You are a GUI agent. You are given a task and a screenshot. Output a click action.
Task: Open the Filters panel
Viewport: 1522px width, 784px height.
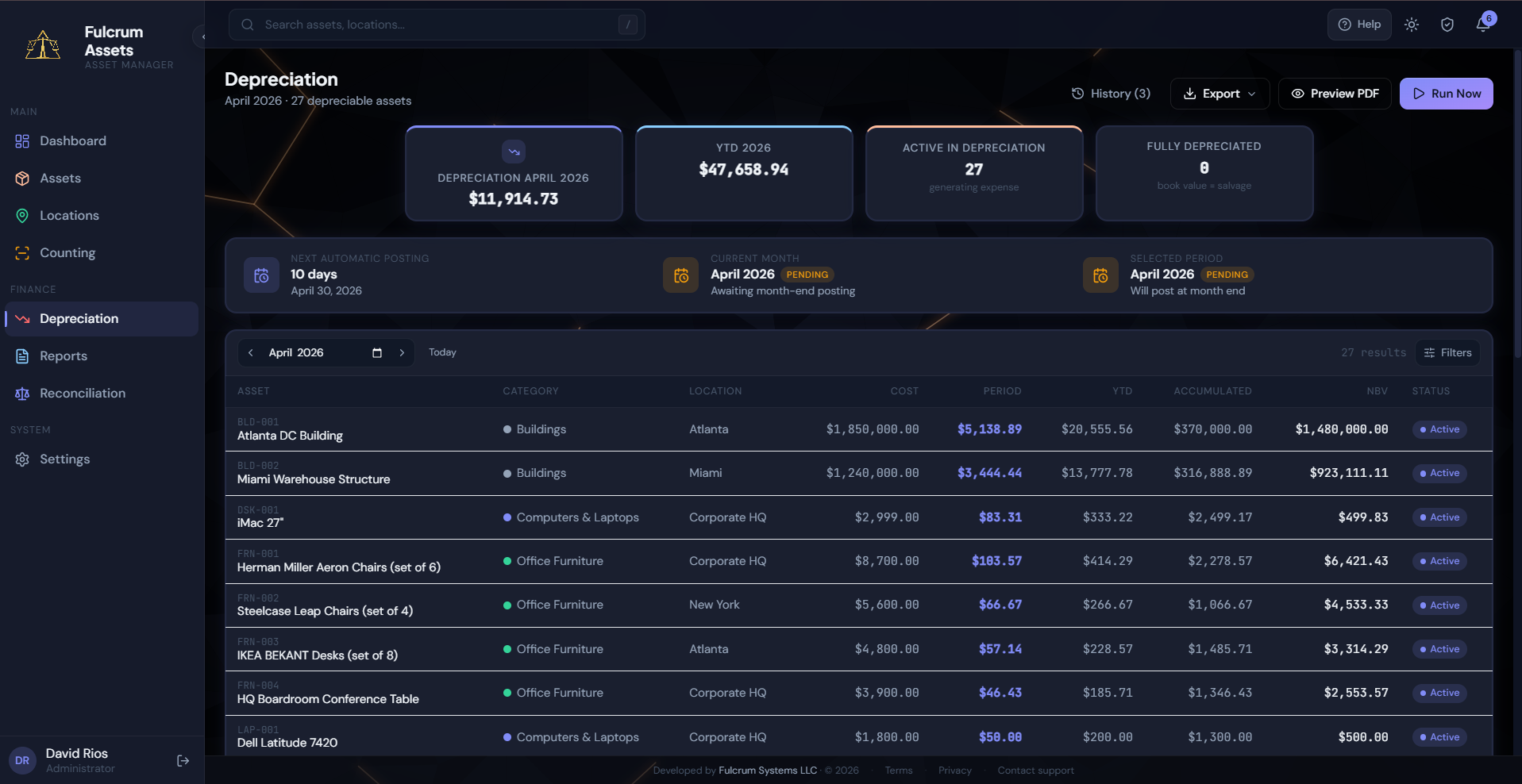(x=1447, y=352)
